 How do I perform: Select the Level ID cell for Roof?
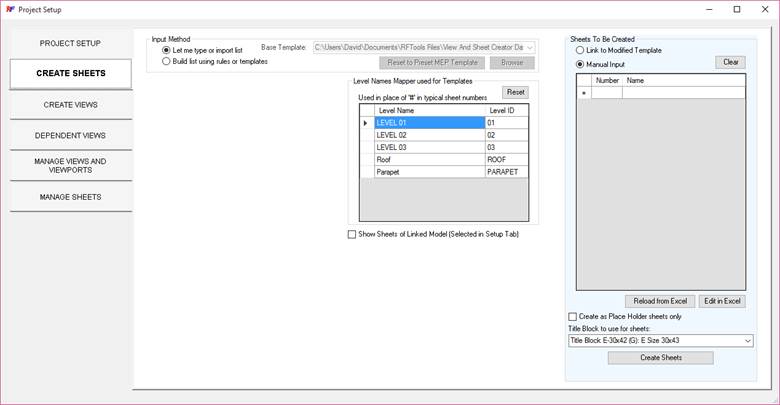[x=507, y=159]
